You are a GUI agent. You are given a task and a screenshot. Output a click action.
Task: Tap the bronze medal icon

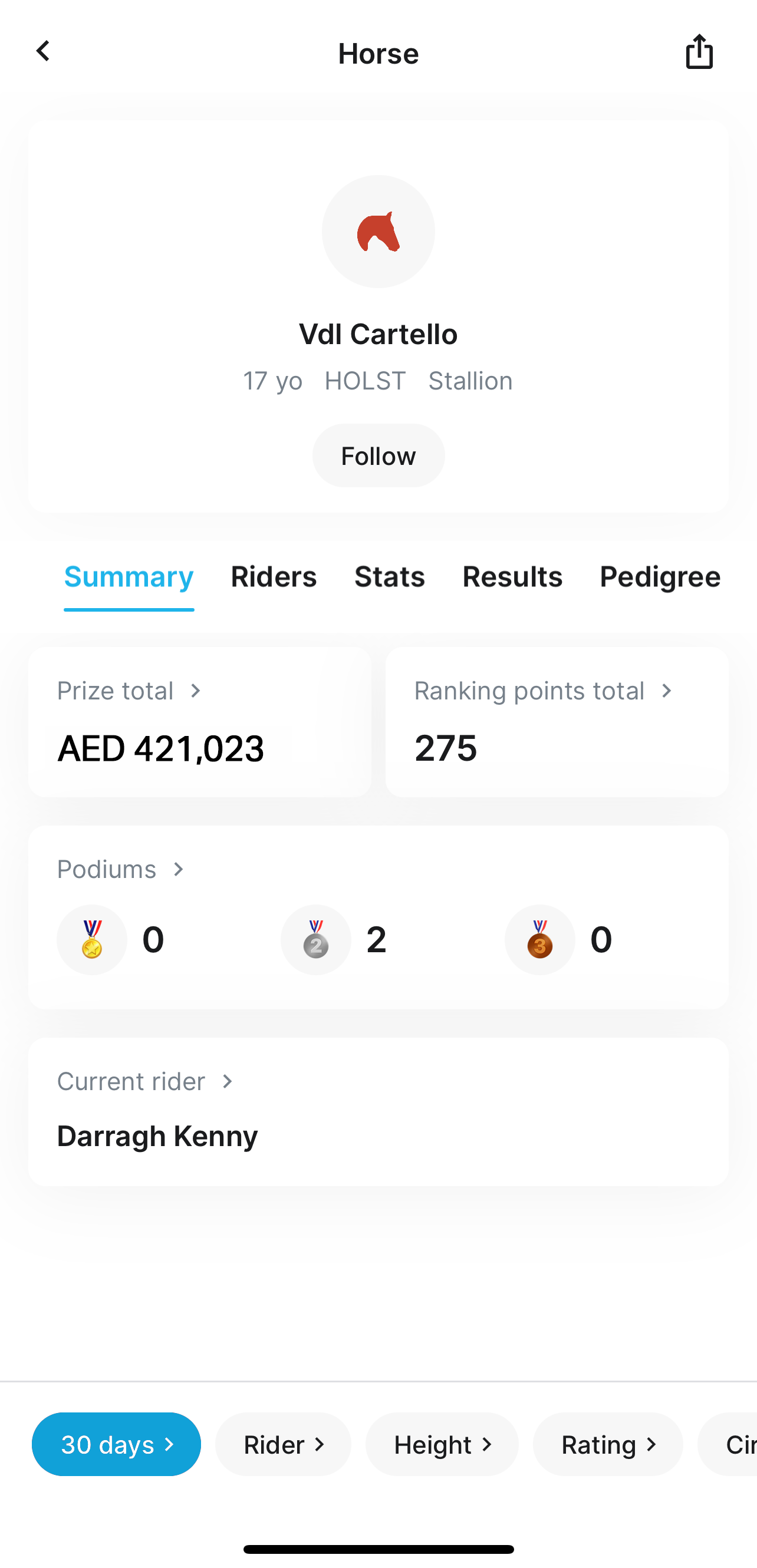539,939
